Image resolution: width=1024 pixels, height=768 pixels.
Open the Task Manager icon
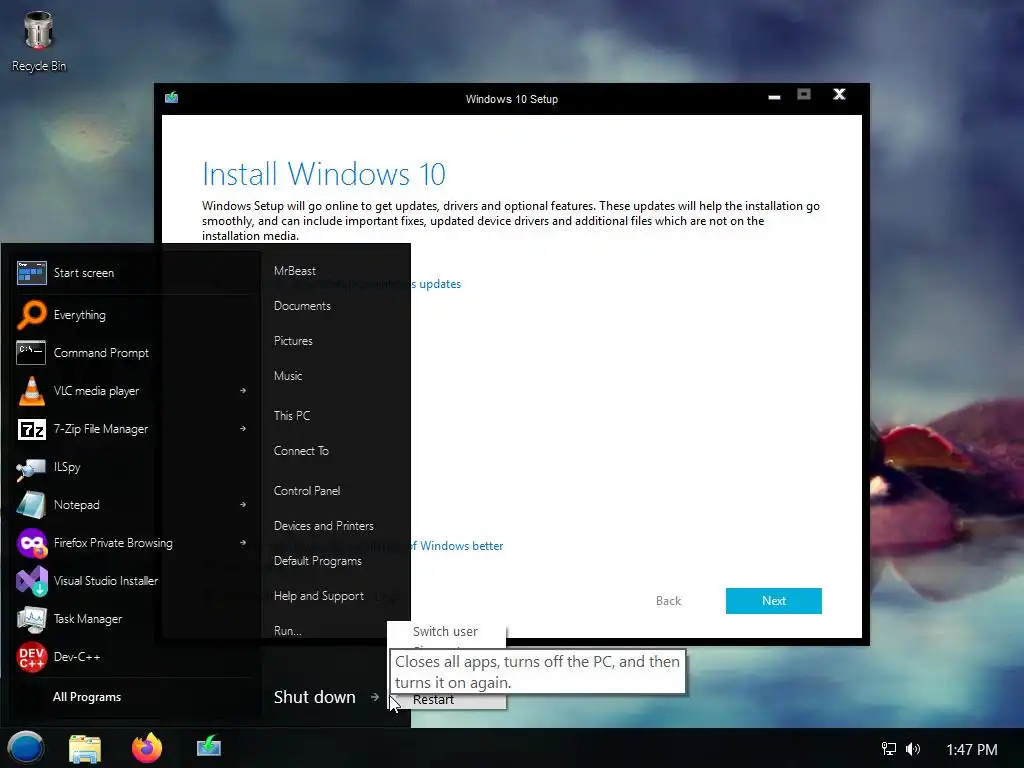[x=31, y=618]
